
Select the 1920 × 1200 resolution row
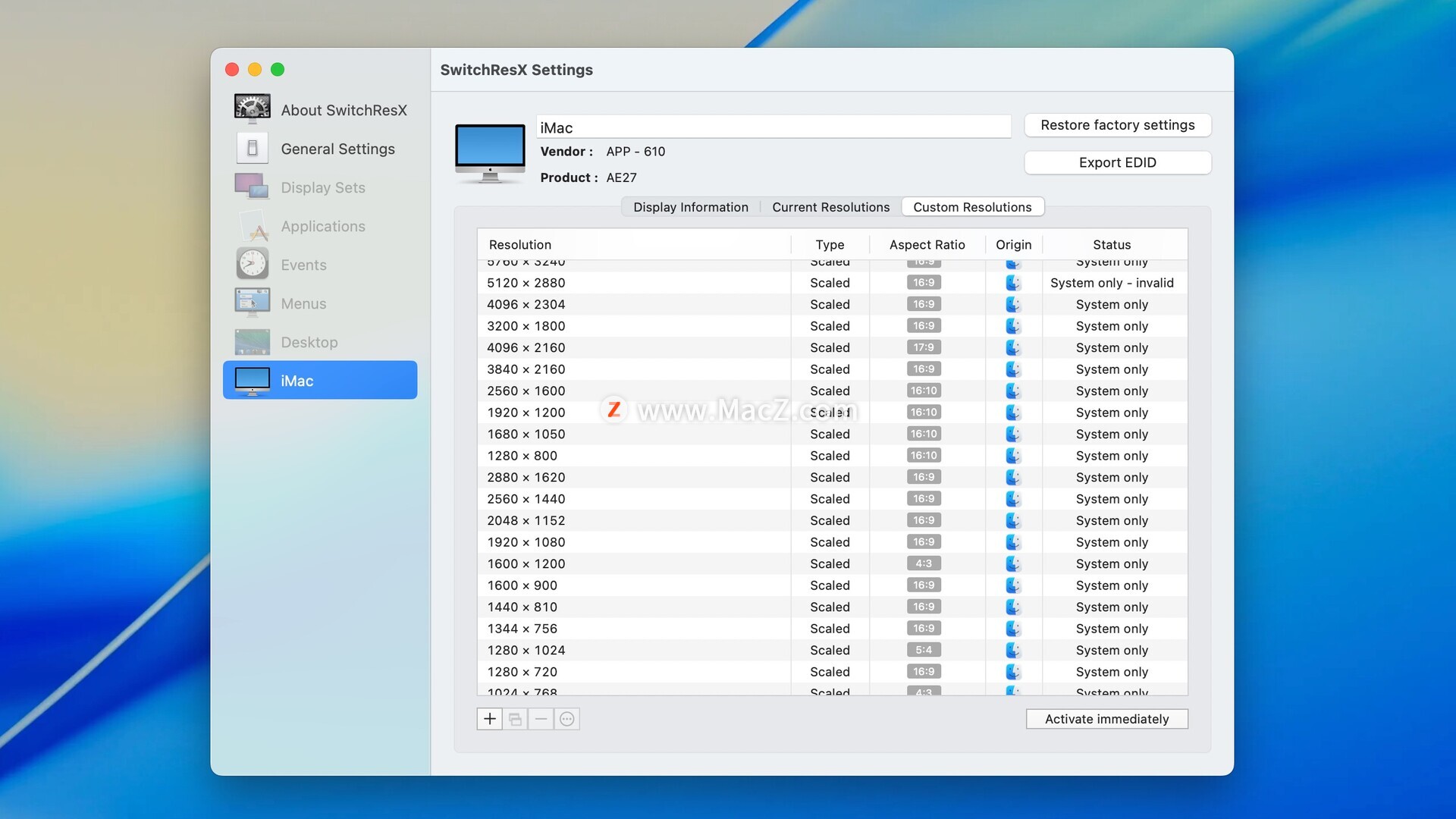832,413
